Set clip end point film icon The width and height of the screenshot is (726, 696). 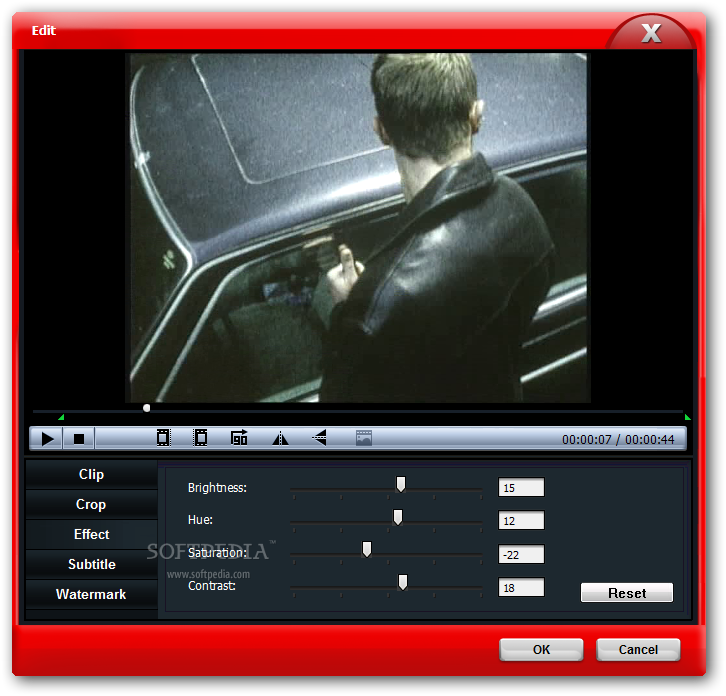click(200, 438)
